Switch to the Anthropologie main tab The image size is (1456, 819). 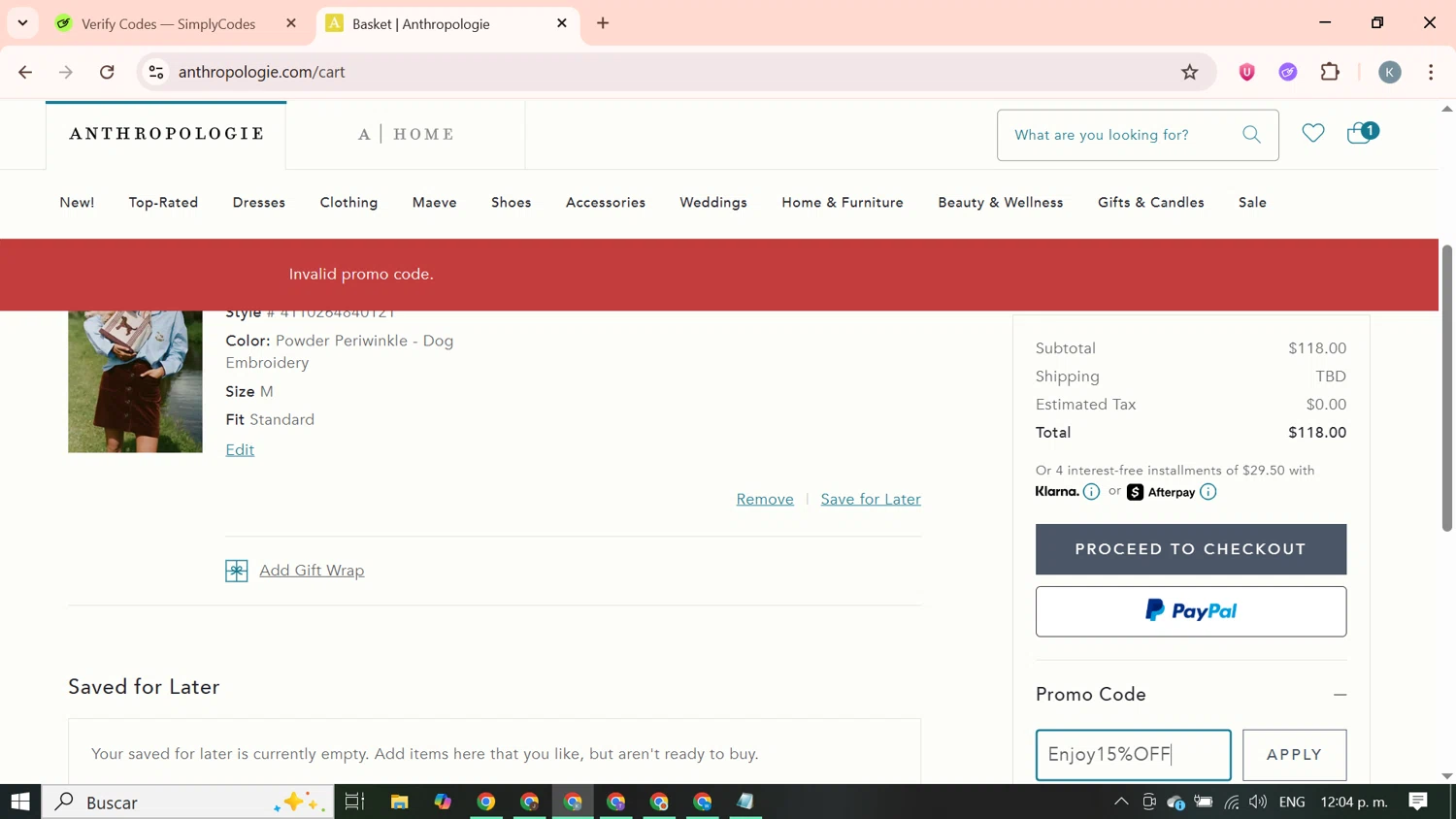click(x=166, y=134)
